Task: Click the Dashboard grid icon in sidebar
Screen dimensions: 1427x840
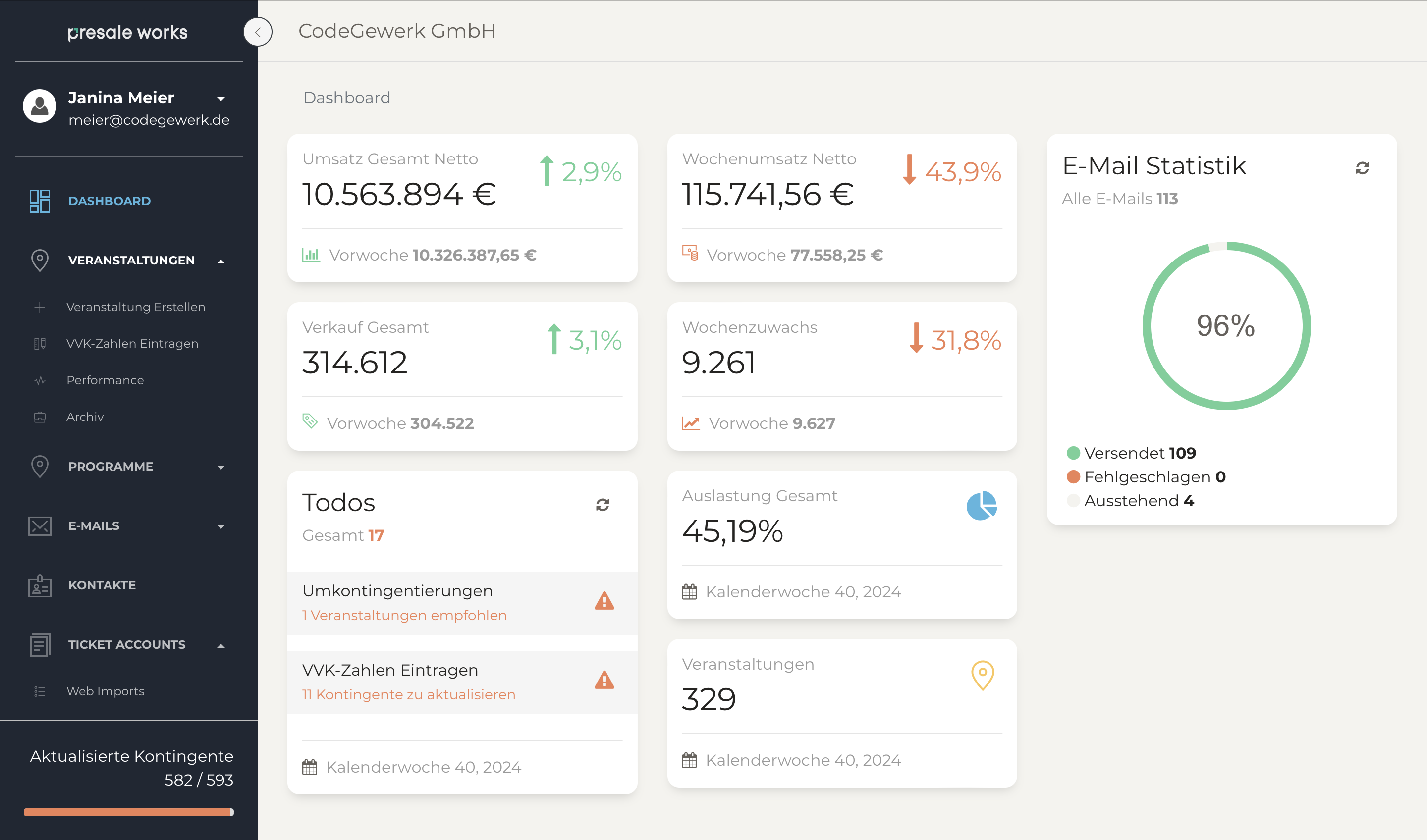Action: coord(40,201)
